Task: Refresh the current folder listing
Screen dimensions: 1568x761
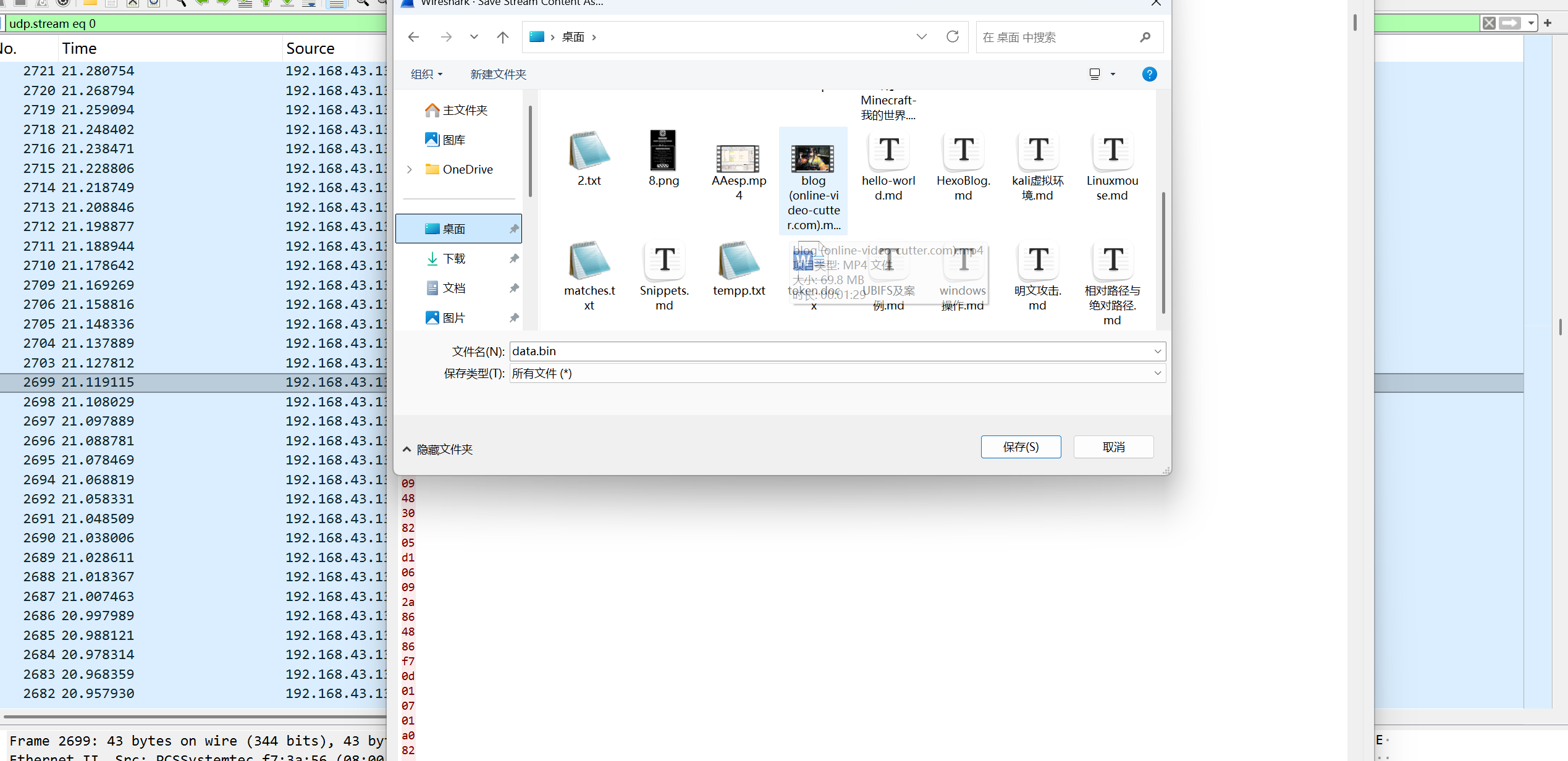Action: pos(952,37)
